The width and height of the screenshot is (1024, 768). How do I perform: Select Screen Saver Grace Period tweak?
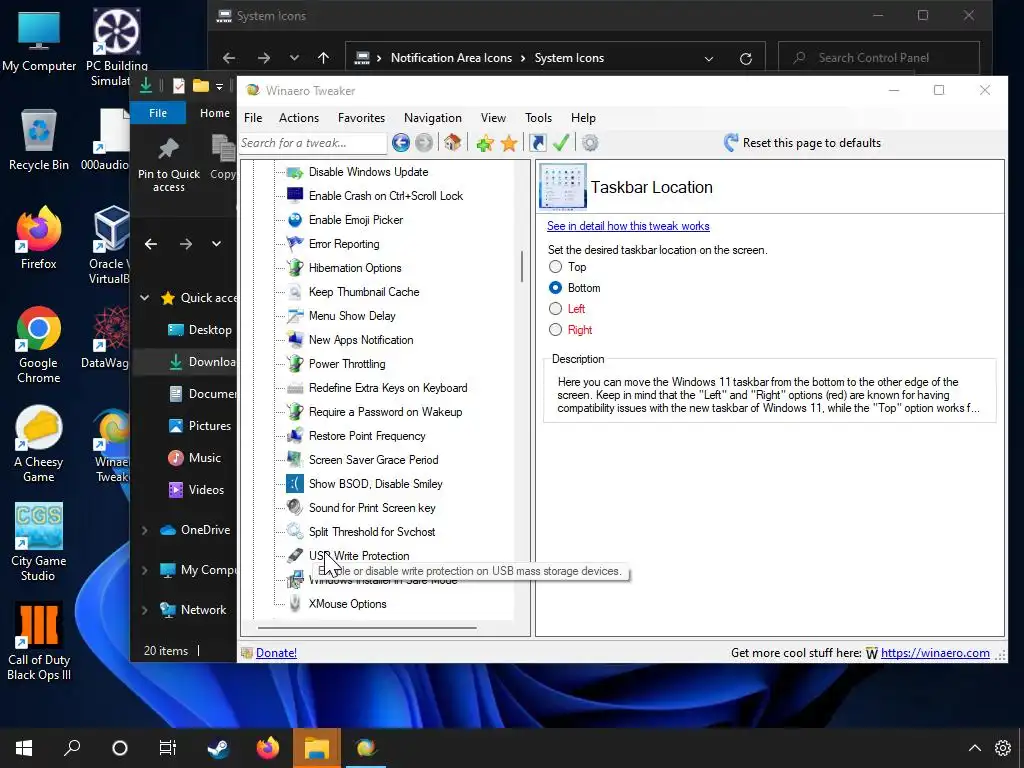point(374,460)
